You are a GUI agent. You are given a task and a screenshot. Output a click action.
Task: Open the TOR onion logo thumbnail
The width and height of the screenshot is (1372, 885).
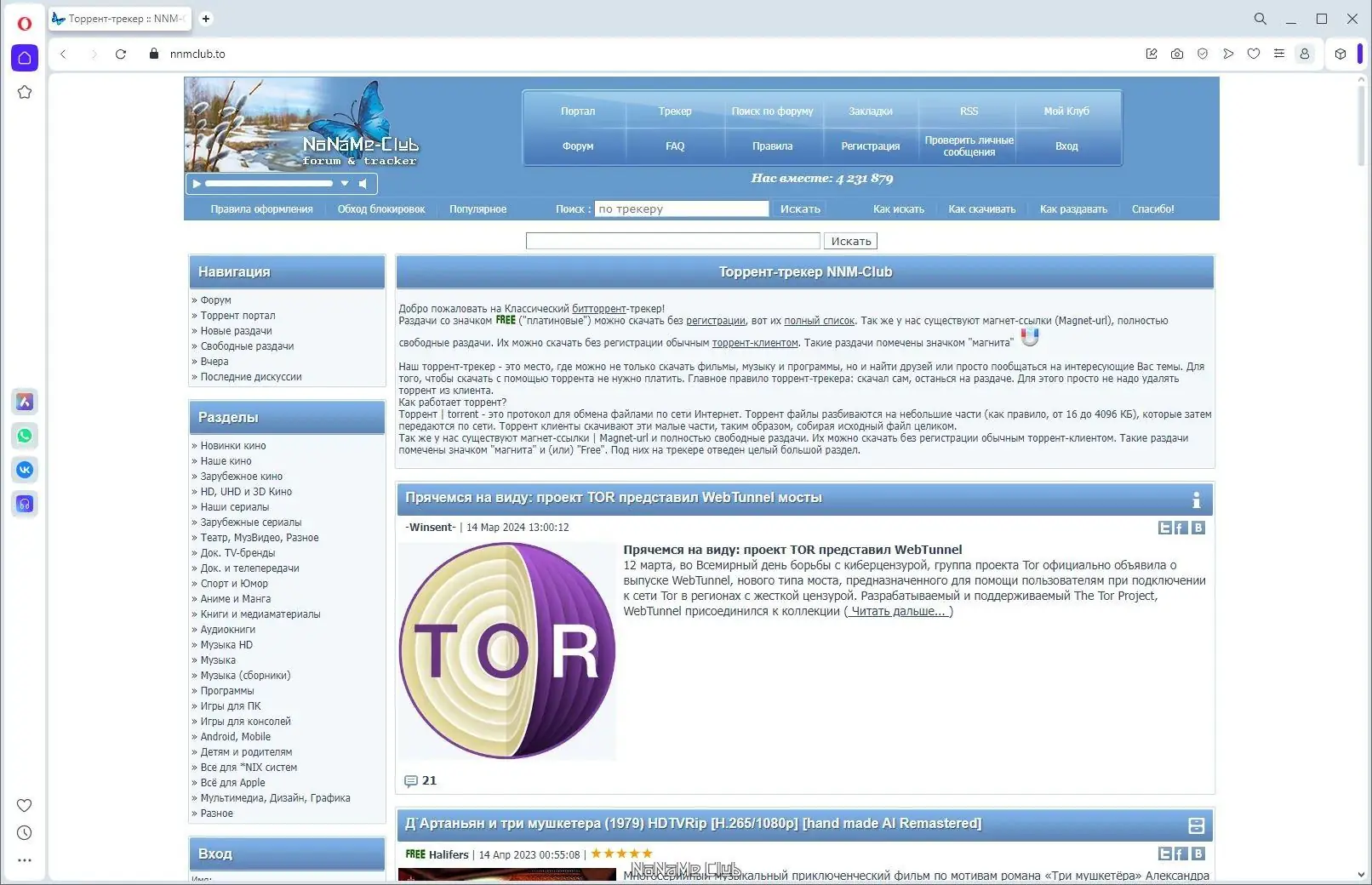coord(507,651)
